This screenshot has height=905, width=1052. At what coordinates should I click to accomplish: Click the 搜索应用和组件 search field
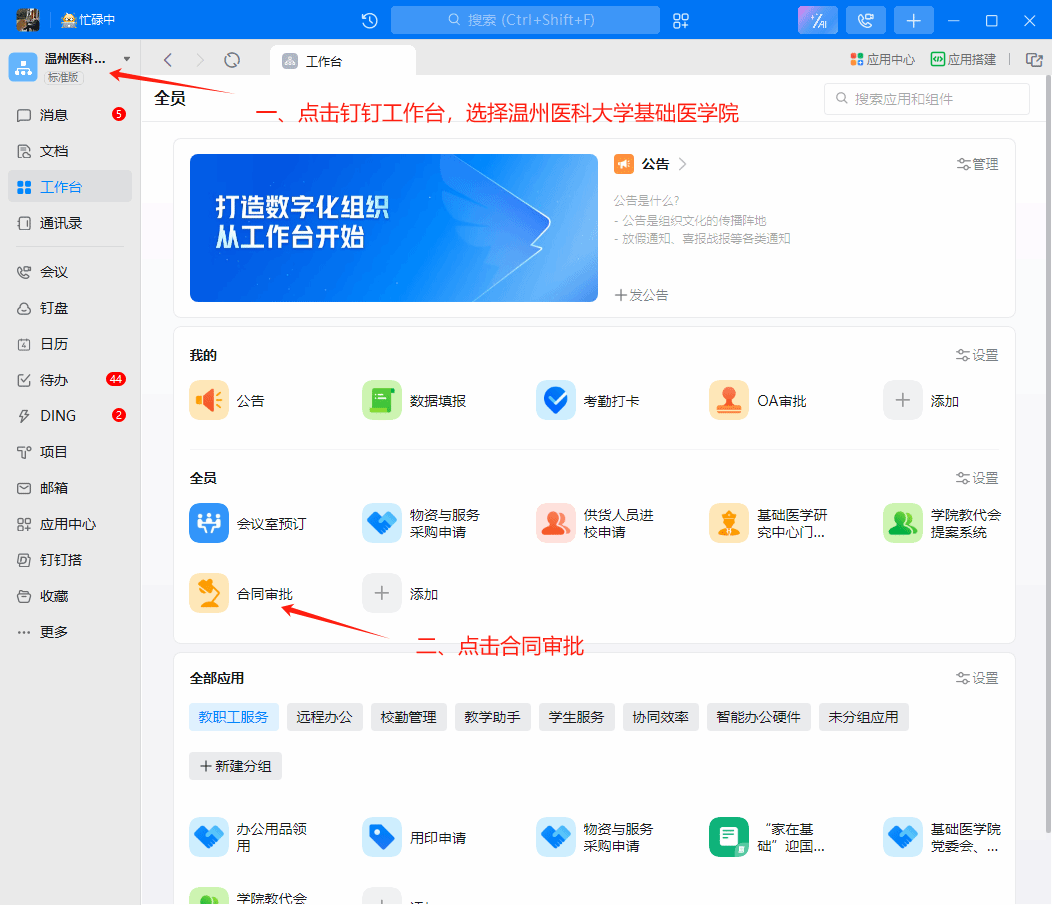(x=927, y=99)
